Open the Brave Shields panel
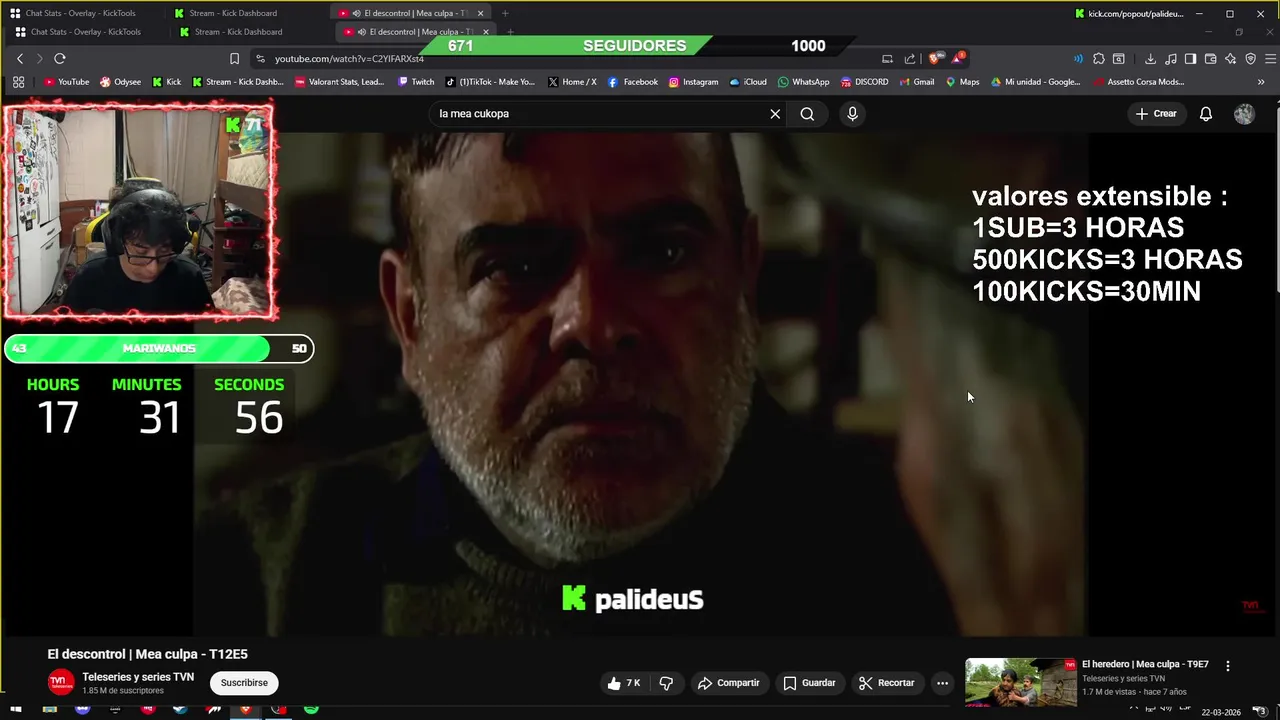This screenshot has height=720, width=1280. pos(935,59)
